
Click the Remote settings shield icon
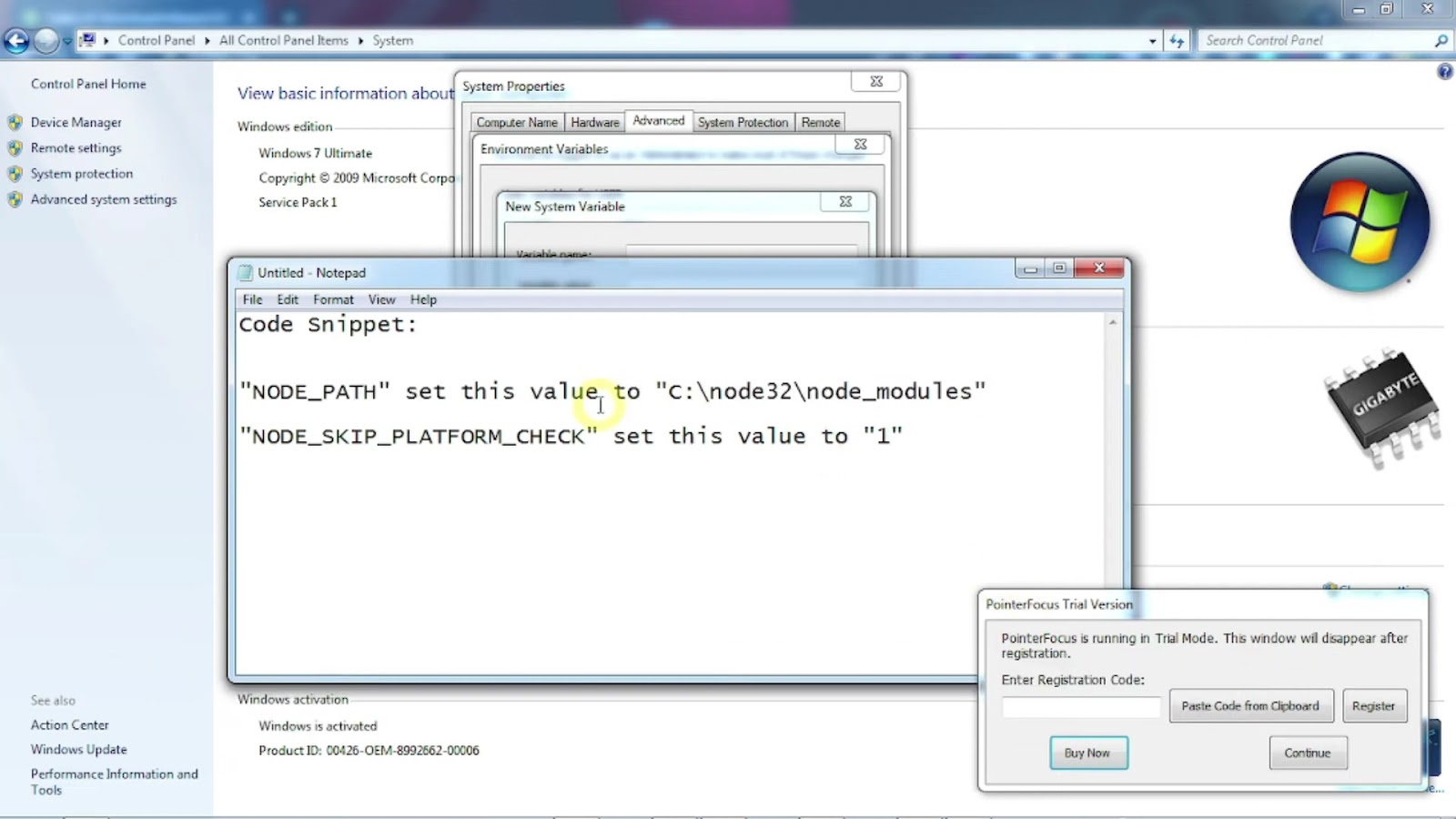[15, 147]
